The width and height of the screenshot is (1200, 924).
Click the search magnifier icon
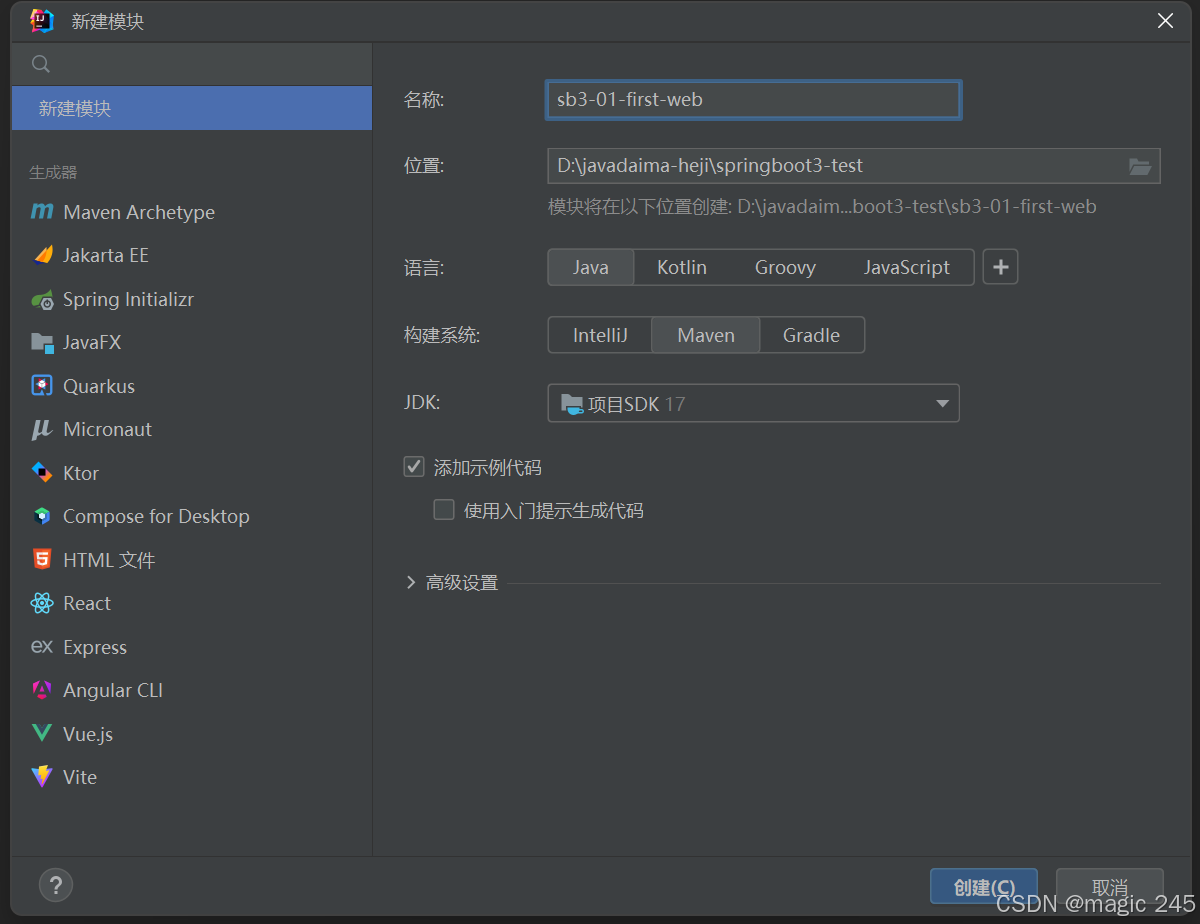[41, 64]
